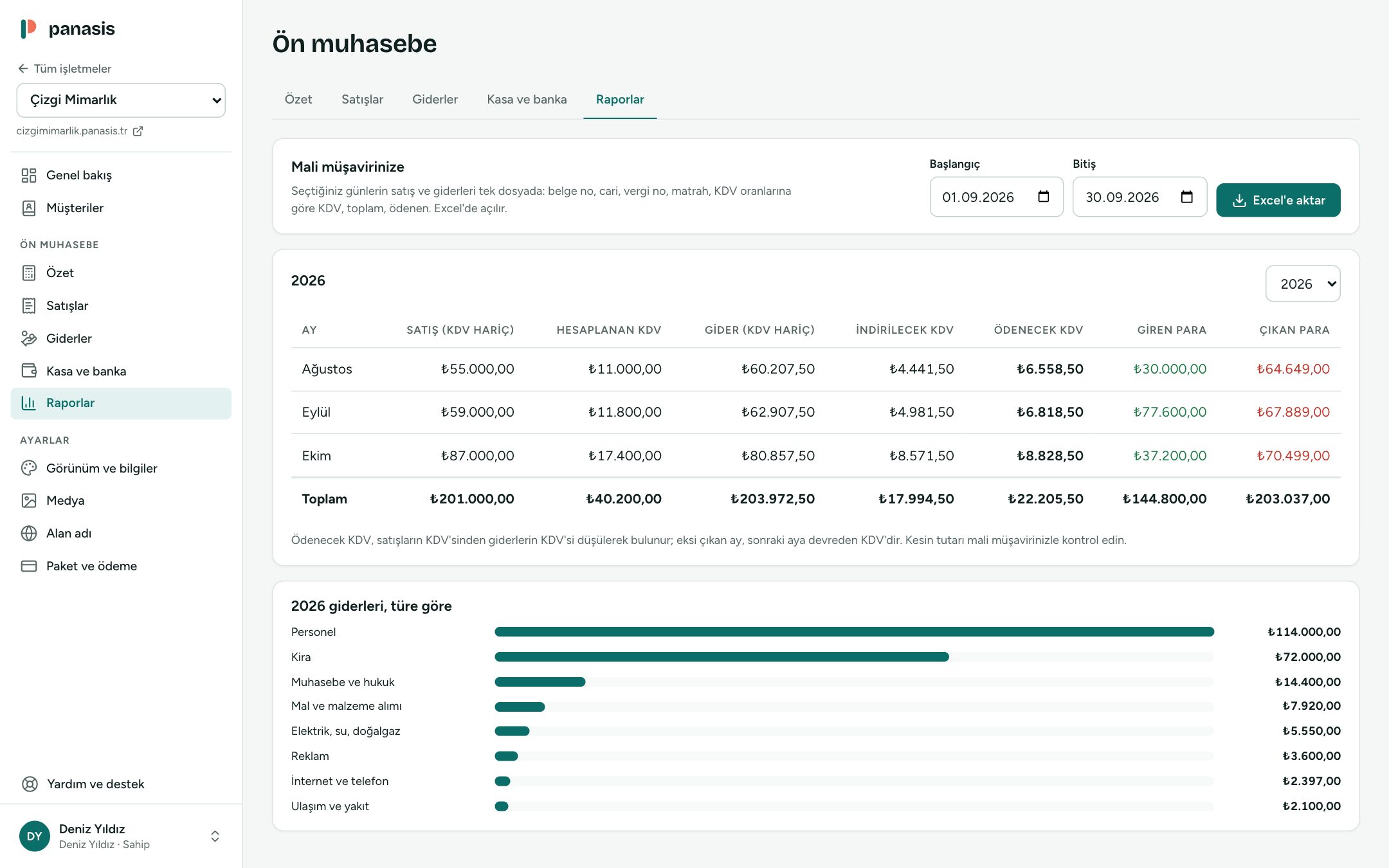Click Eylül's ödenecek KDV ₺6.818,50
Image resolution: width=1389 pixels, height=868 pixels.
[x=1049, y=412]
